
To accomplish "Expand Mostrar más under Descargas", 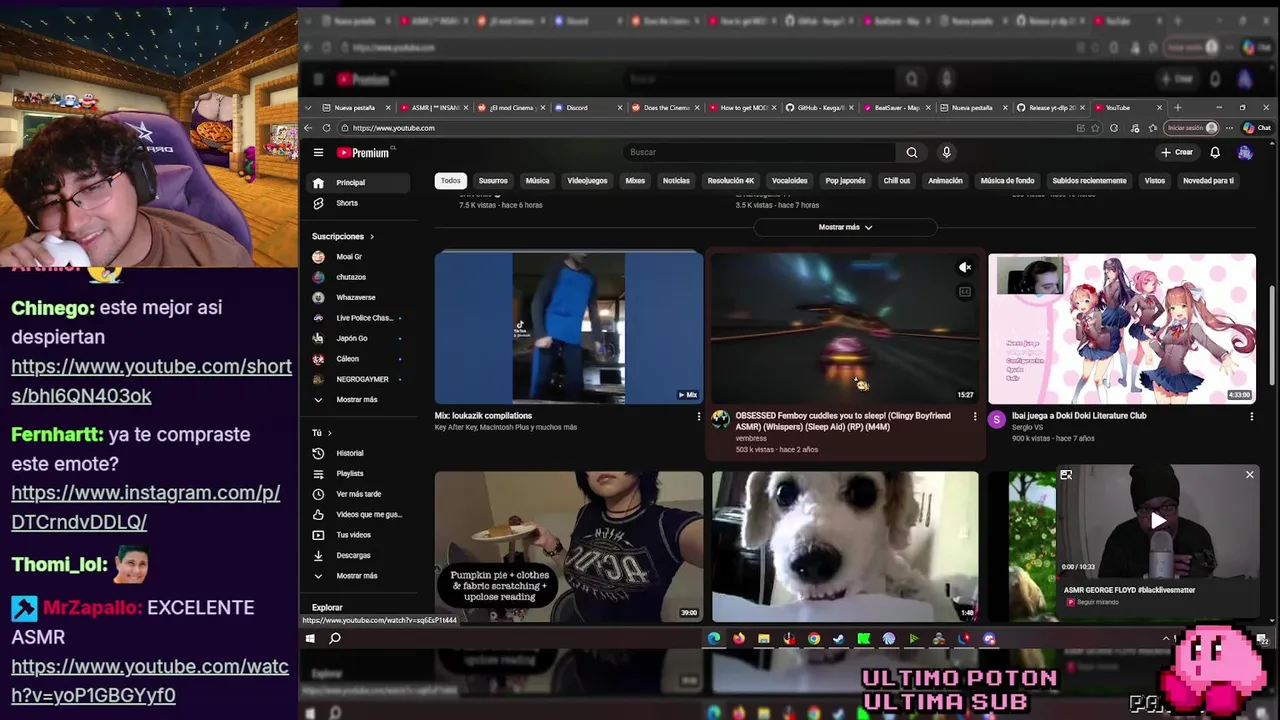I will [359, 576].
